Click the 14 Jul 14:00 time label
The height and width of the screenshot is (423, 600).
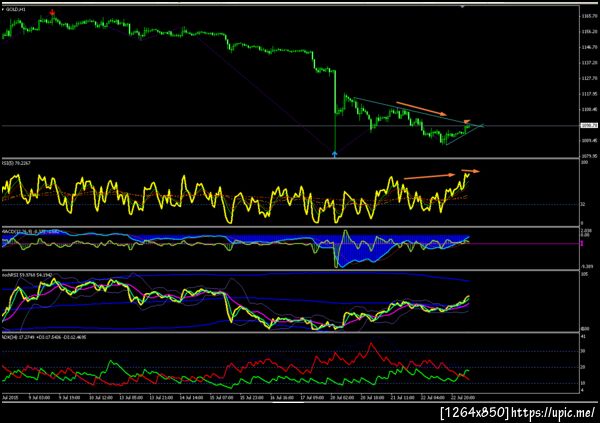[x=191, y=398]
